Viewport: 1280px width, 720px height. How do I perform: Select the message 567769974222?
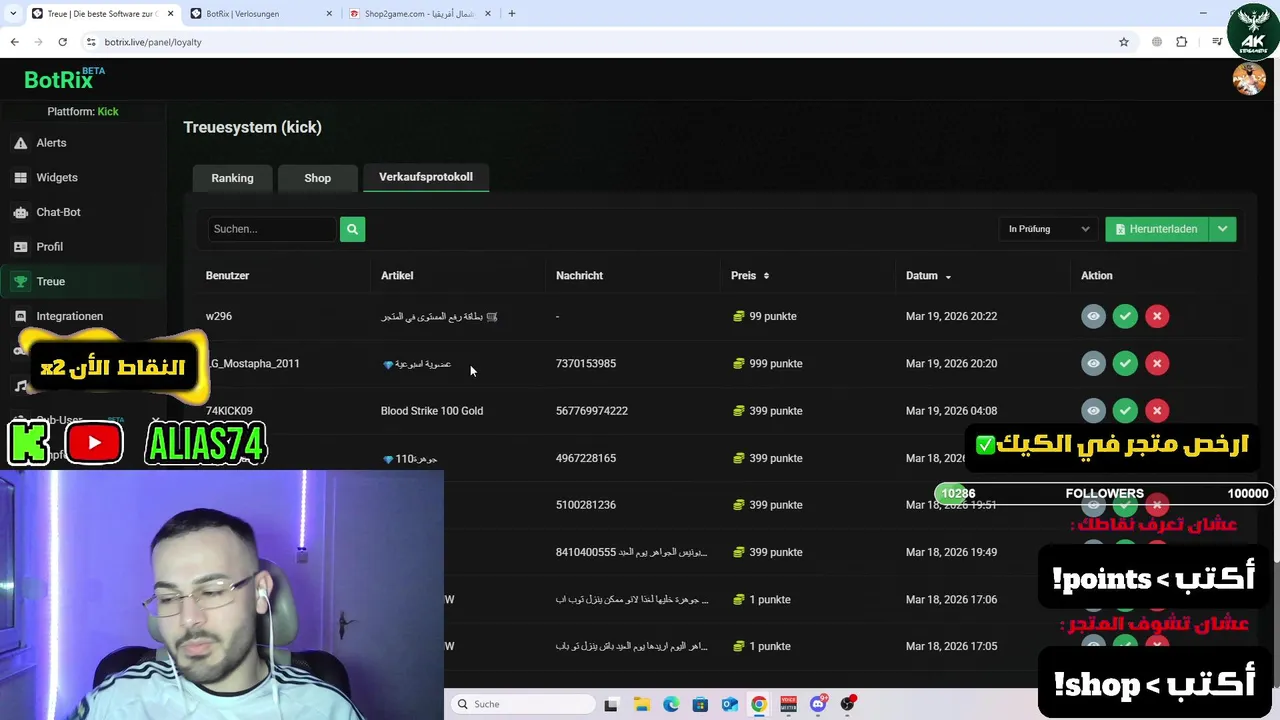[x=592, y=410]
